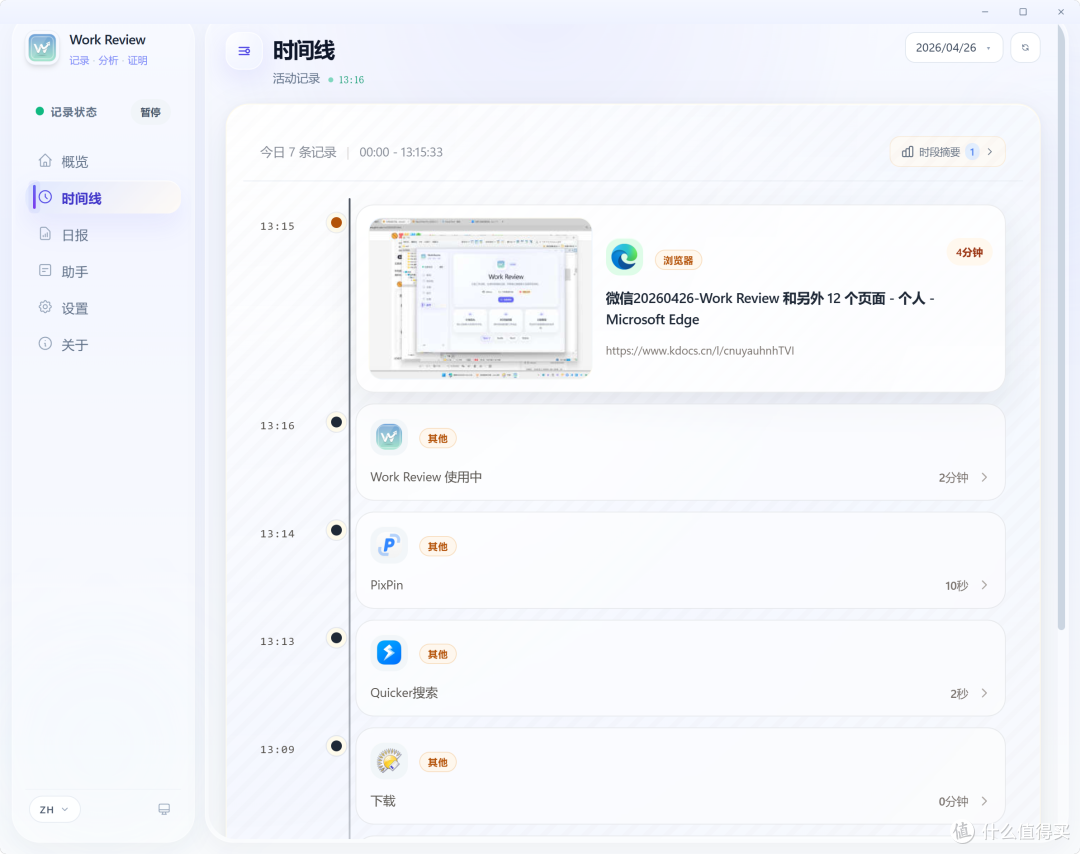Click the chat icon beside 助手
1080x854 pixels.
click(45, 270)
